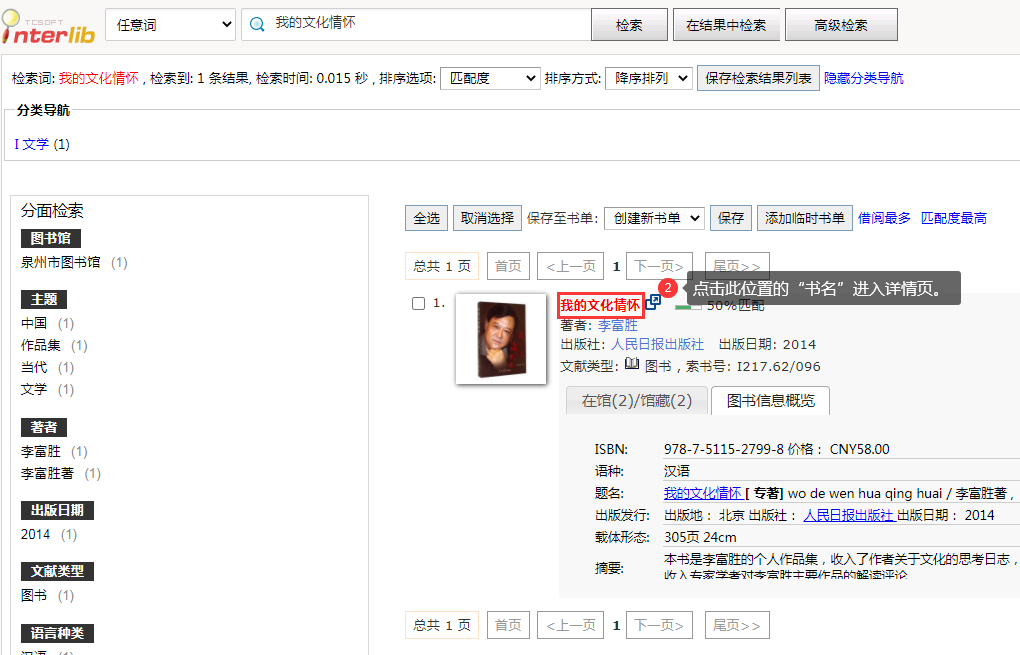Image resolution: width=1020 pixels, height=655 pixels.
Task: Click the 高级检索 advanced search button
Action: click(841, 25)
